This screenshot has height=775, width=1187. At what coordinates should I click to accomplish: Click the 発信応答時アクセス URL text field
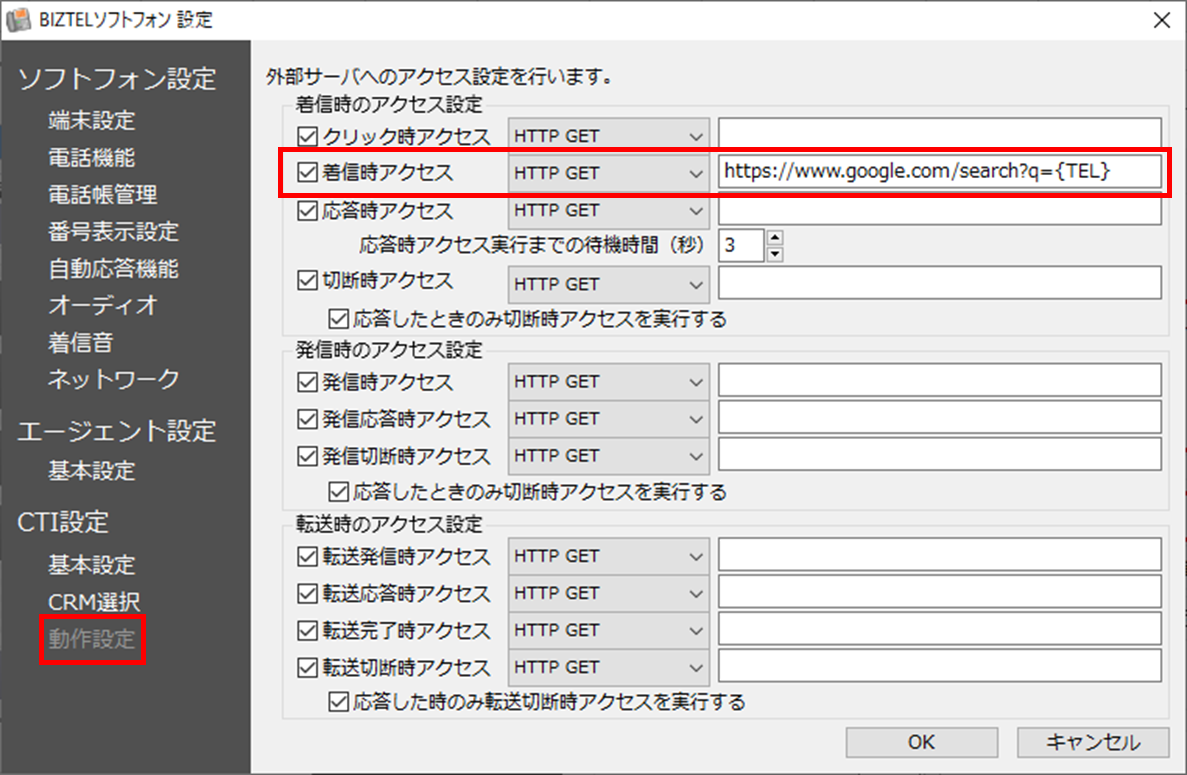pyautogui.click(x=939, y=418)
